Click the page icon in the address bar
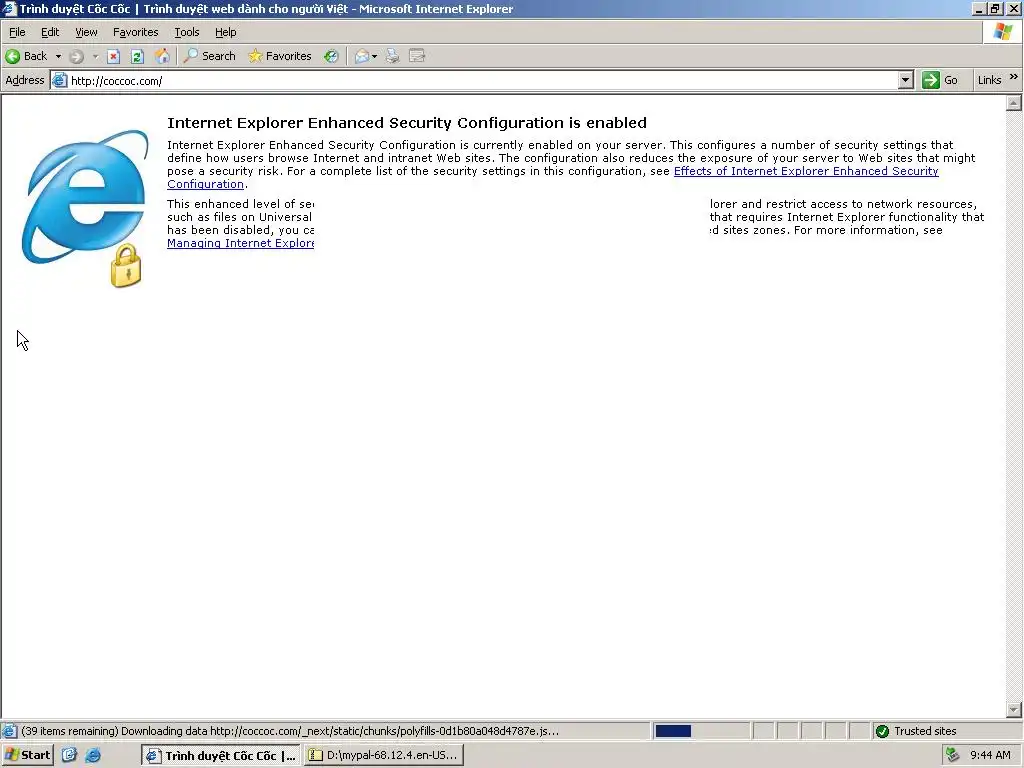The height and width of the screenshot is (768, 1024). coord(59,80)
